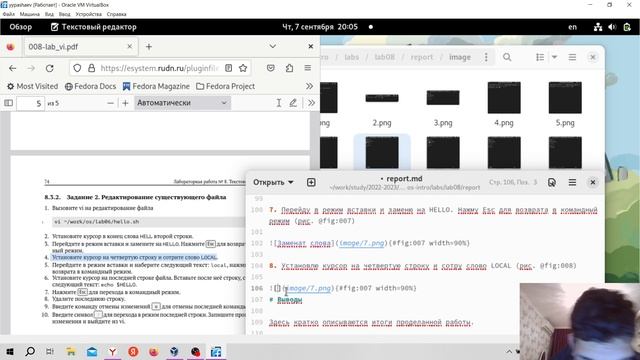
Task: Open the Справка menu in VirtualBox
Action: coord(116,14)
